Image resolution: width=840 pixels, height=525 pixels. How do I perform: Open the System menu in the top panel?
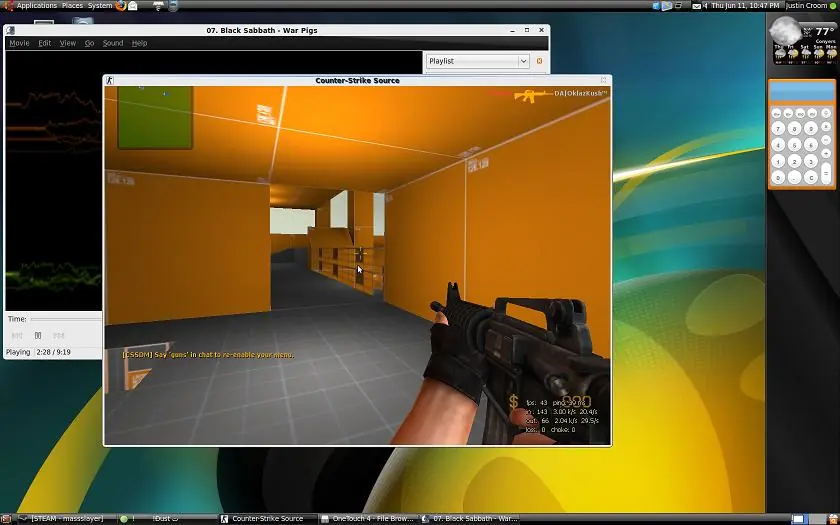click(100, 5)
